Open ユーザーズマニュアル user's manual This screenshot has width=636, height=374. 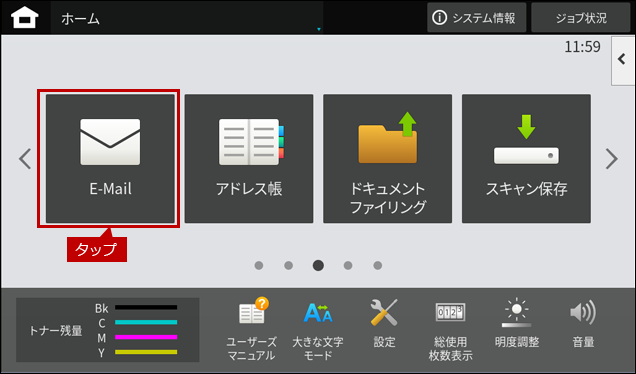click(252, 329)
